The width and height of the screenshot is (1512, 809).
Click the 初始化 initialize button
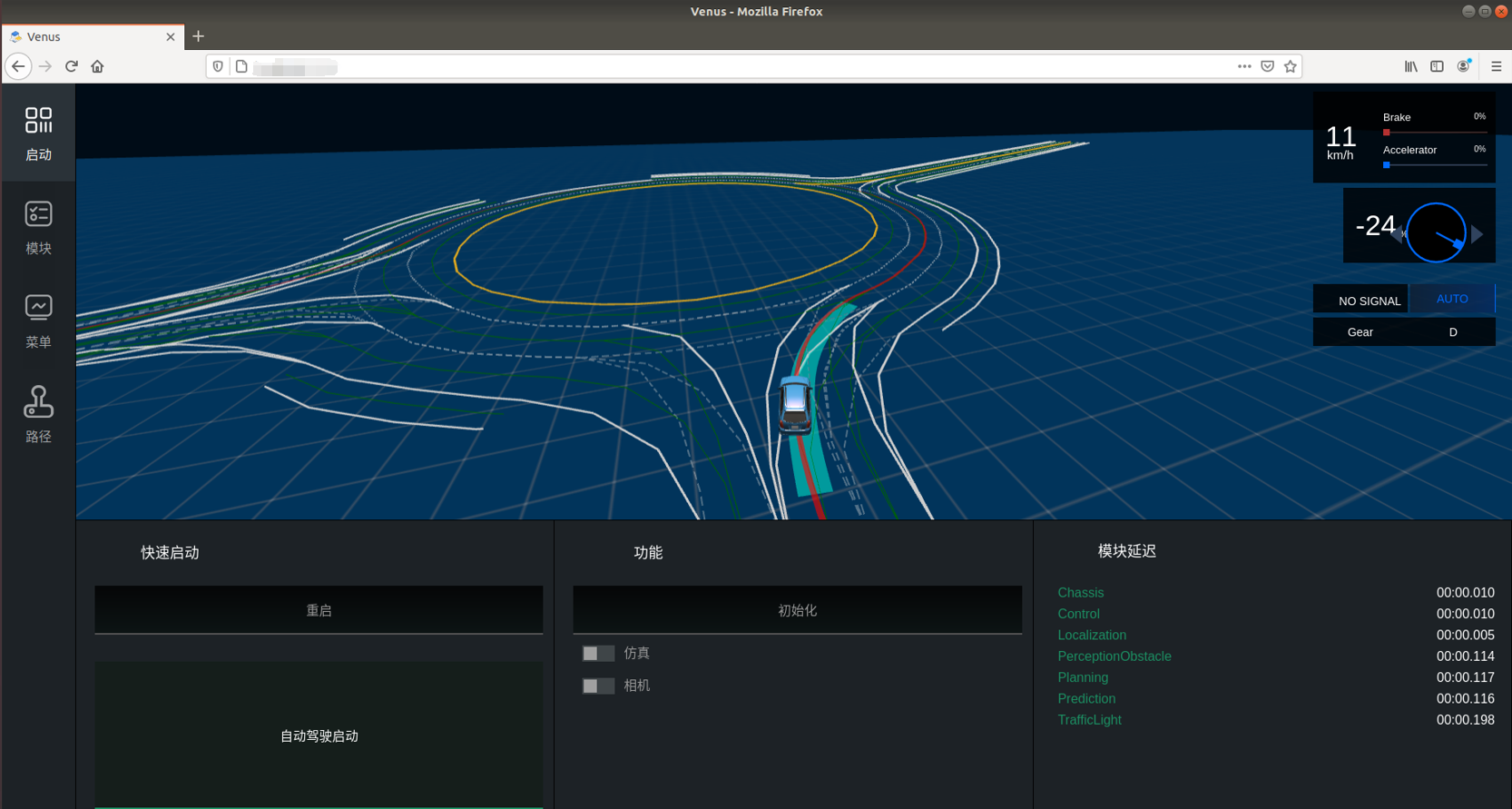797,610
